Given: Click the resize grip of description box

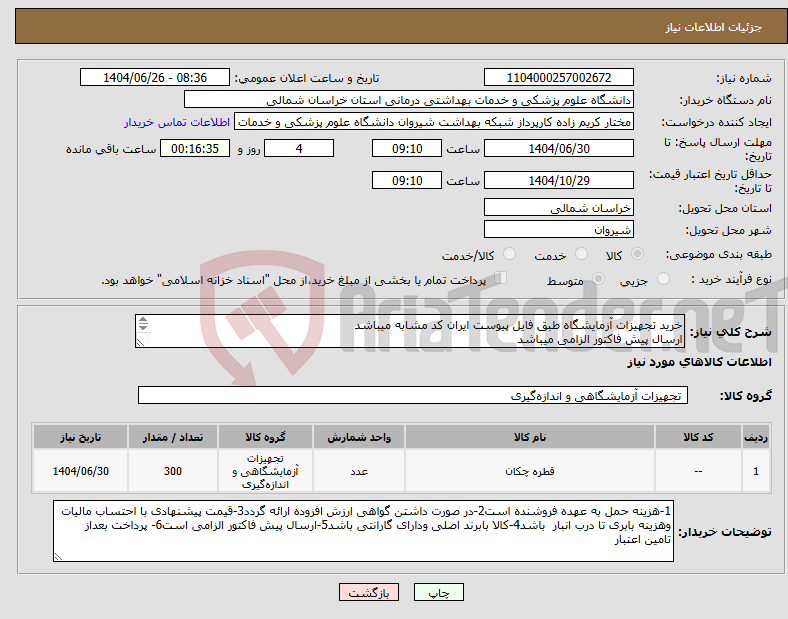Looking at the screenshot, I should tap(140, 343).
